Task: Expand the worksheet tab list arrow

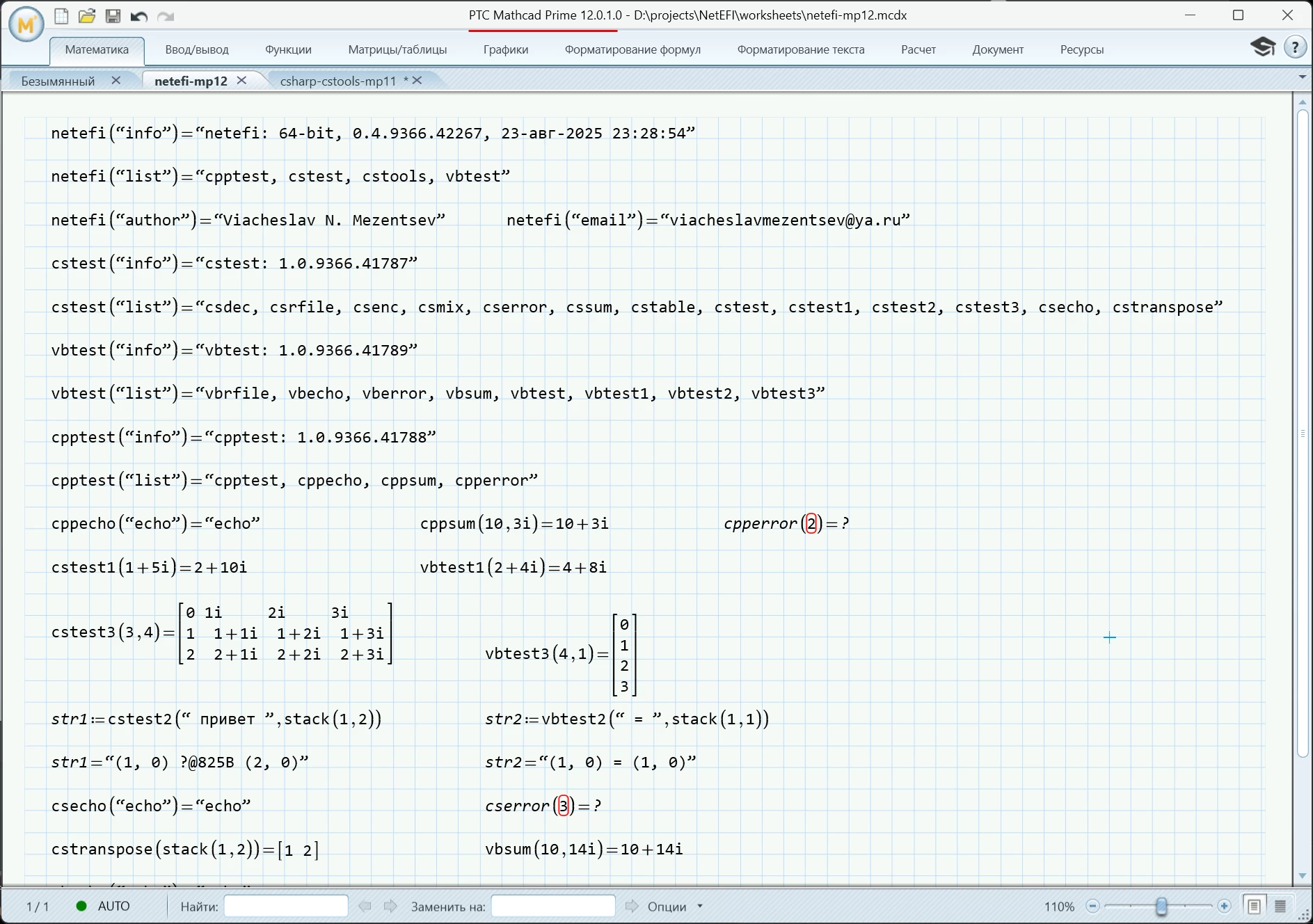Action: click(x=1303, y=77)
